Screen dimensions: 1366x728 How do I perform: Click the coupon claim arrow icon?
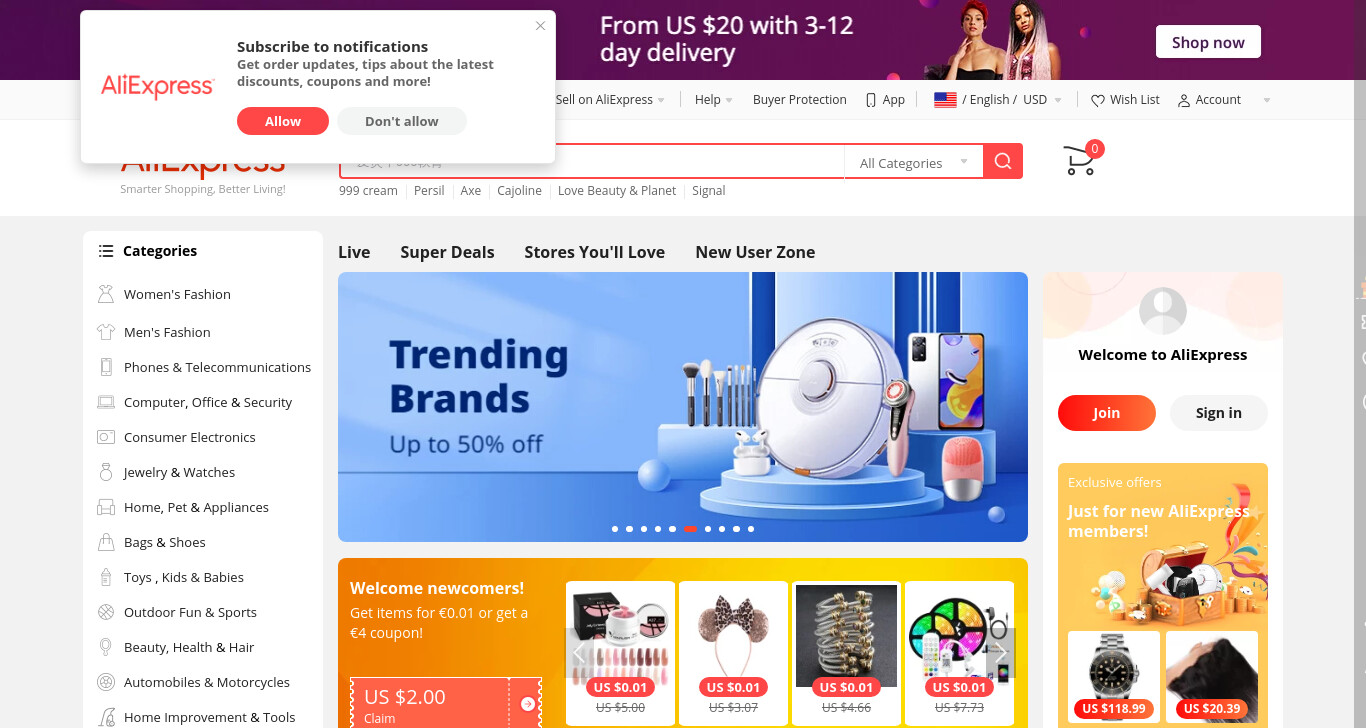click(x=528, y=704)
